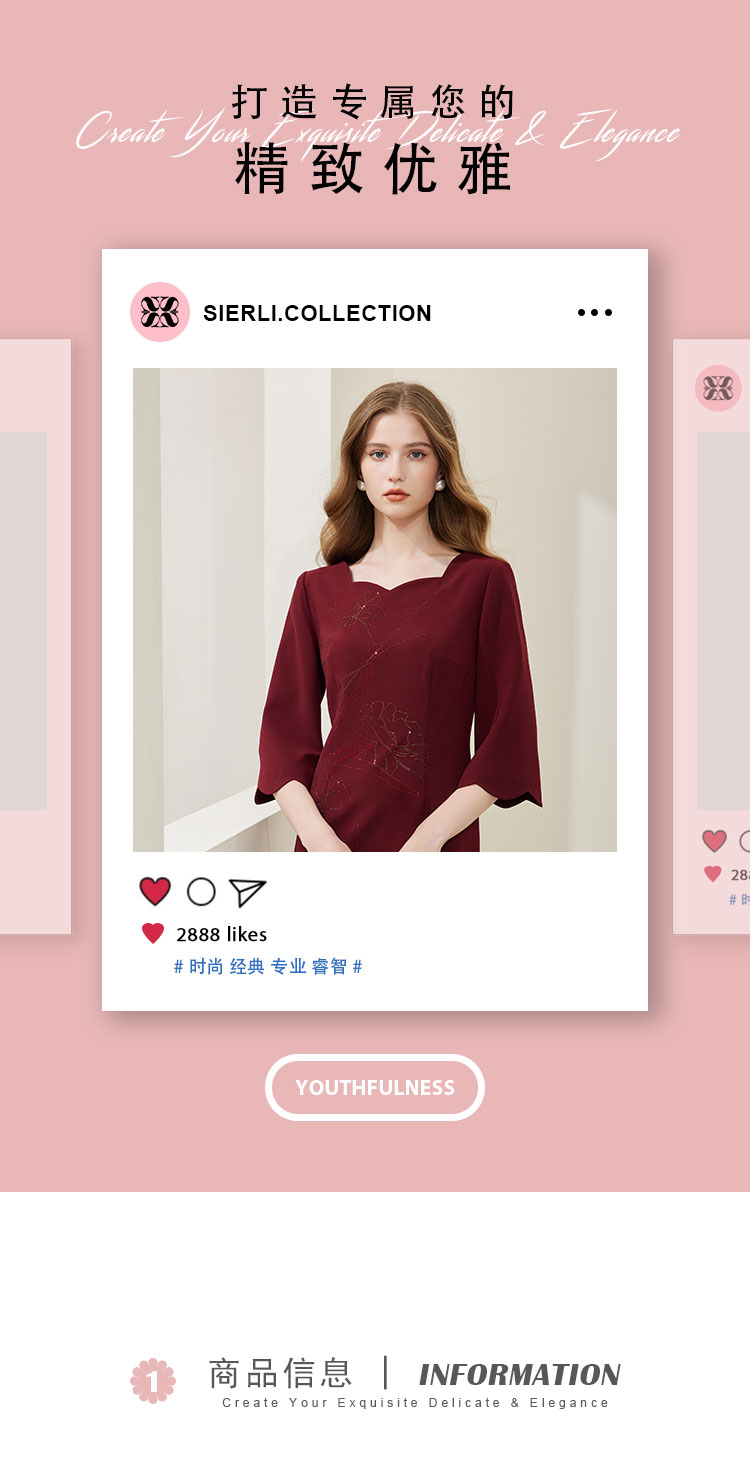Tap the heart icon on right card
The width and height of the screenshot is (750, 1461).
tap(714, 841)
